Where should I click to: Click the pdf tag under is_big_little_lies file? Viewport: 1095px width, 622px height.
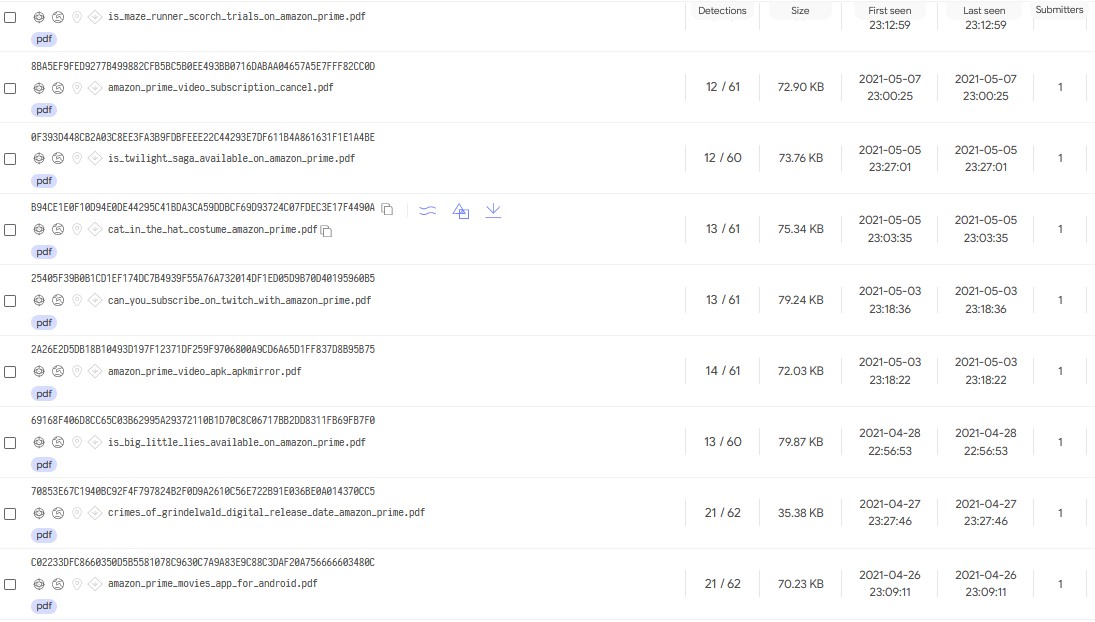coord(44,464)
